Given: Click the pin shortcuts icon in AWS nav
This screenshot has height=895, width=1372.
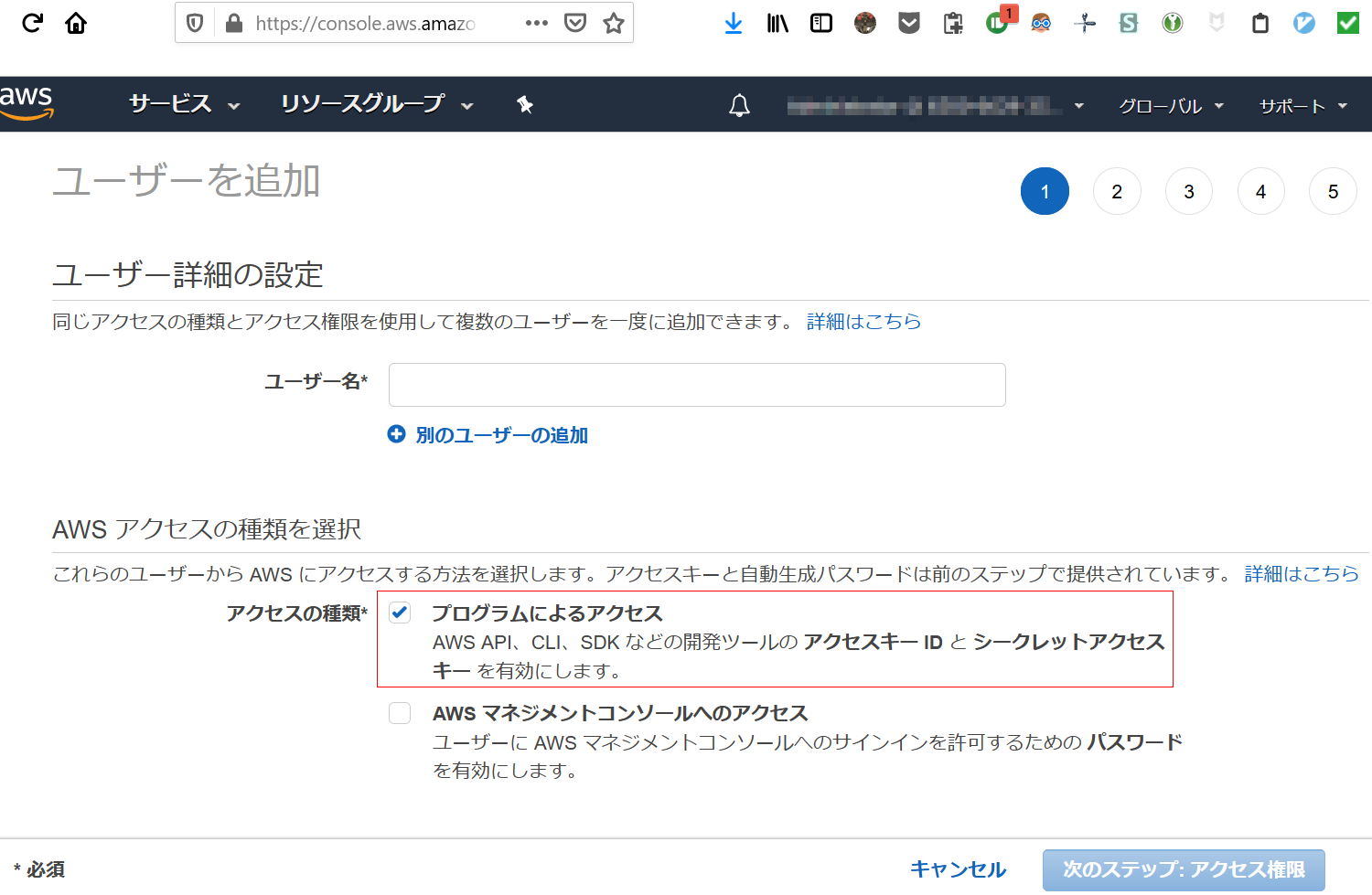Looking at the screenshot, I should (x=525, y=105).
